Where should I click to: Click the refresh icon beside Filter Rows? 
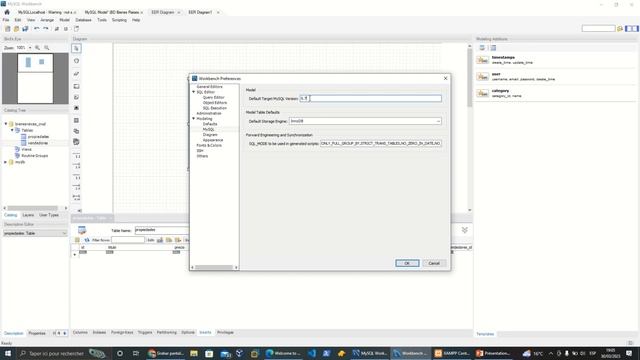[87, 240]
